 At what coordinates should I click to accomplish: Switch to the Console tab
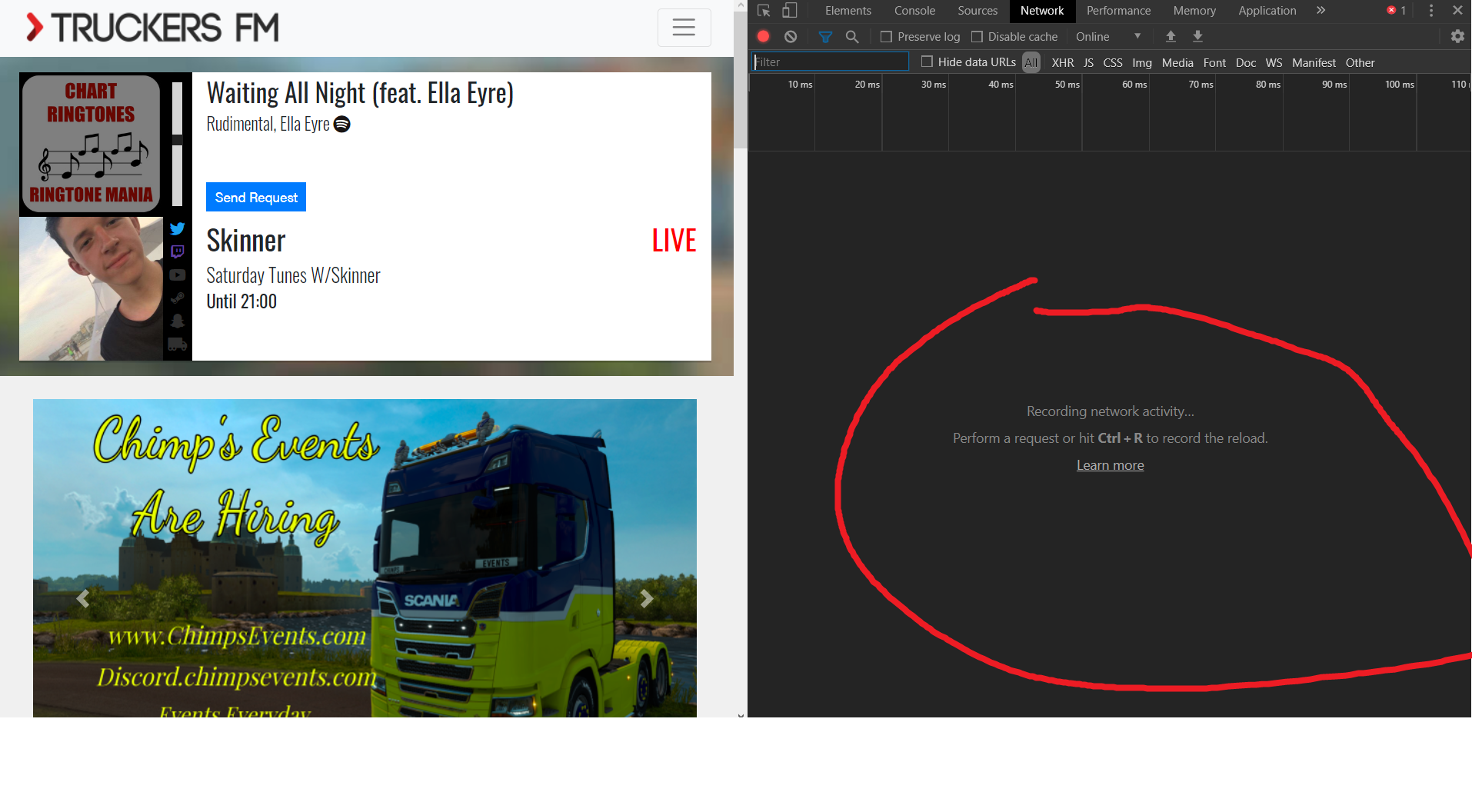click(x=914, y=11)
